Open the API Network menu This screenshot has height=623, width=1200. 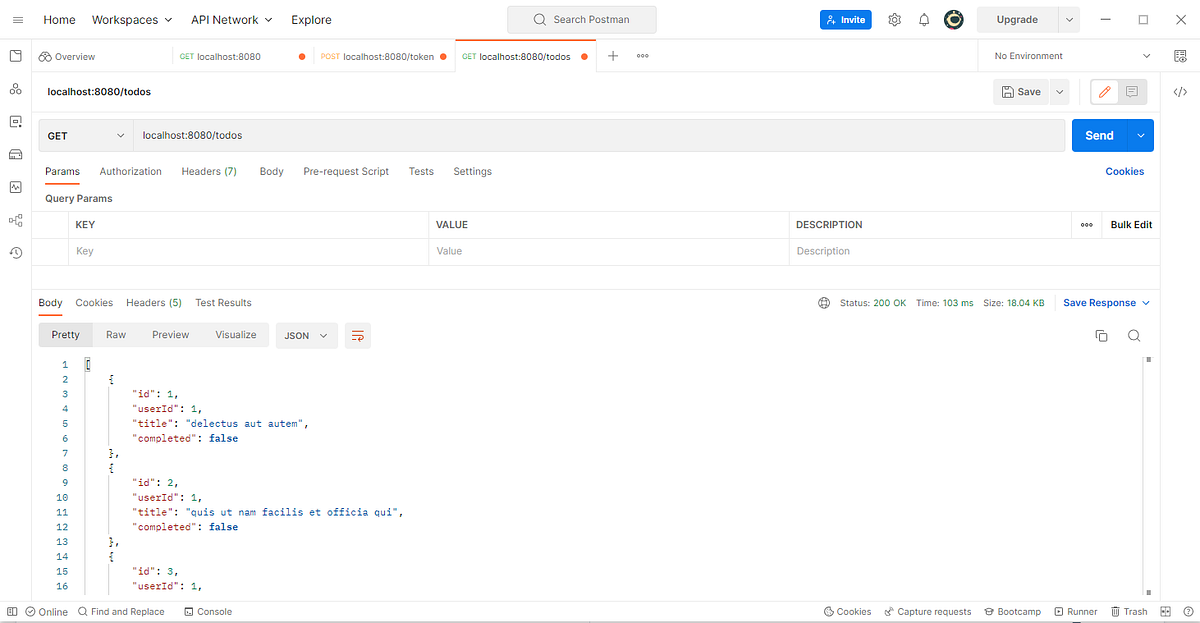[x=231, y=19]
